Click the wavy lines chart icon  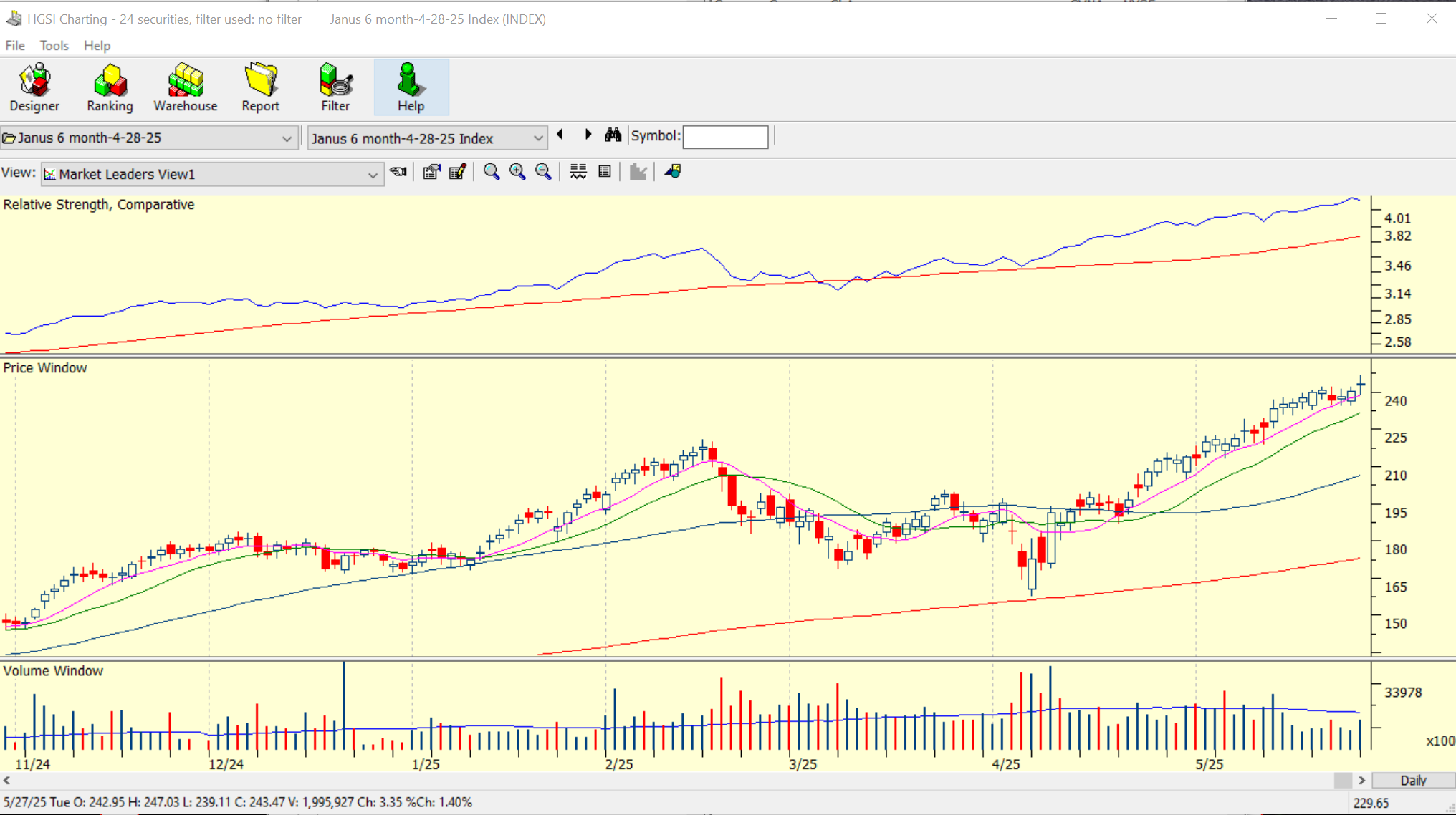click(x=578, y=172)
